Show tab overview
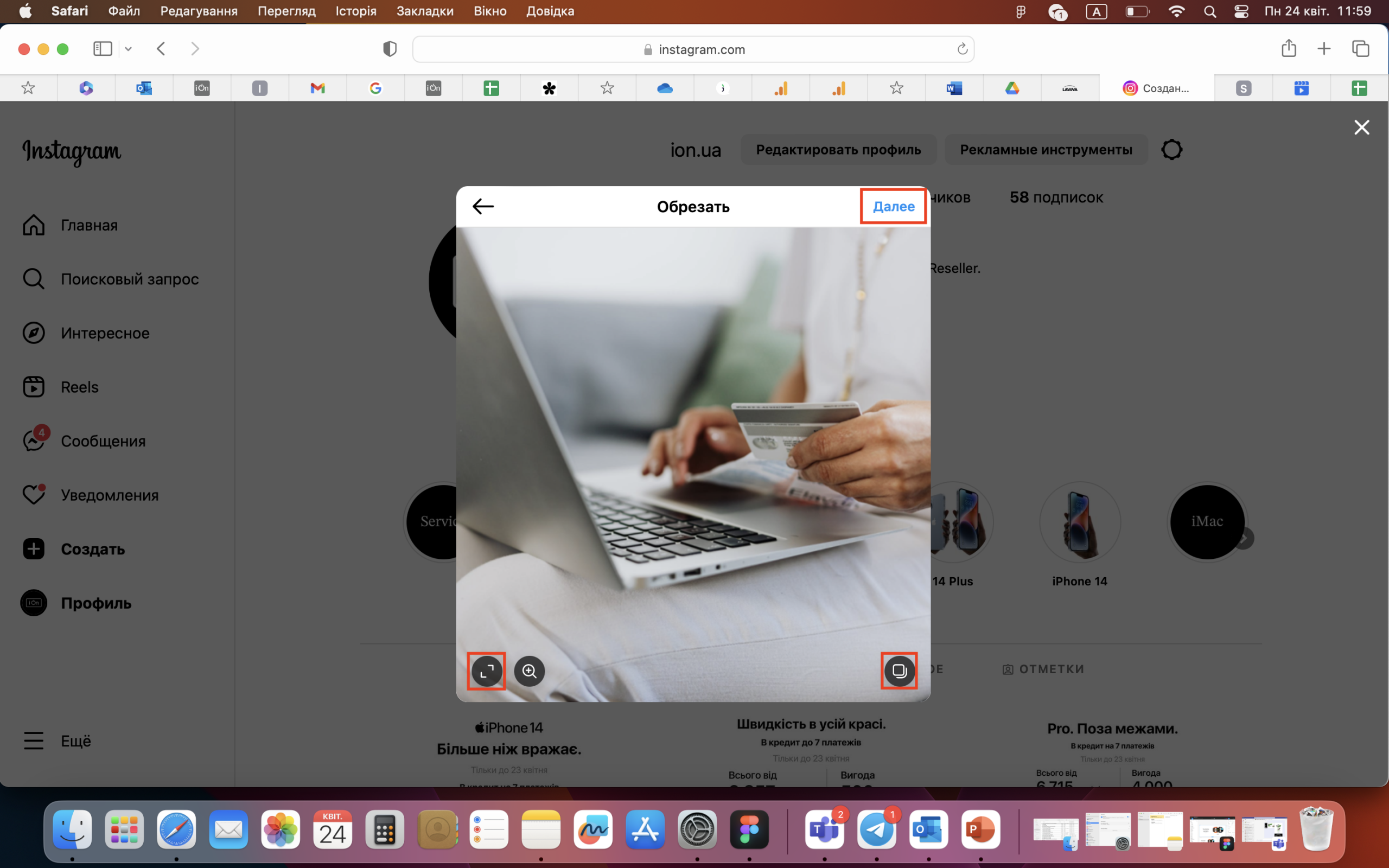Image resolution: width=1389 pixels, height=868 pixels. click(x=1360, y=49)
